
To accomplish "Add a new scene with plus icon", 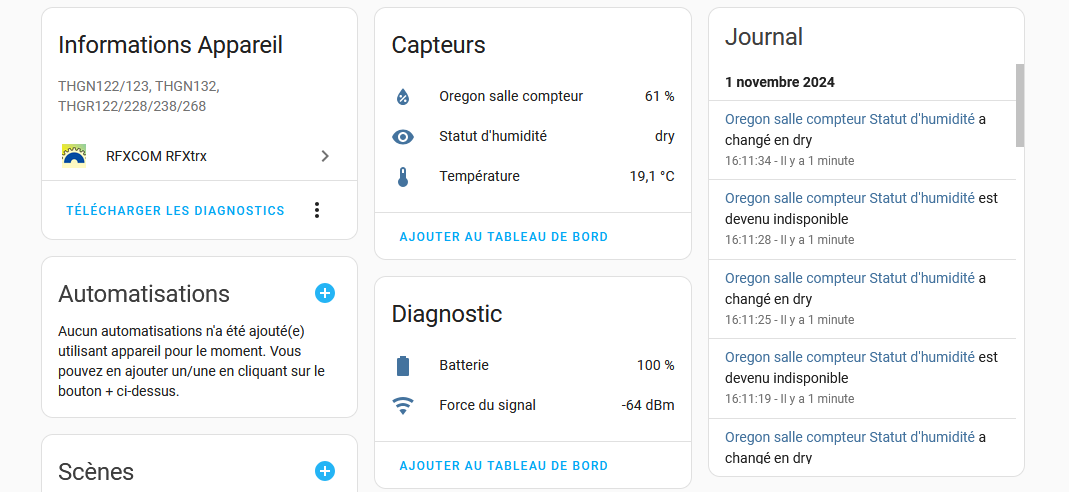I will (325, 471).
